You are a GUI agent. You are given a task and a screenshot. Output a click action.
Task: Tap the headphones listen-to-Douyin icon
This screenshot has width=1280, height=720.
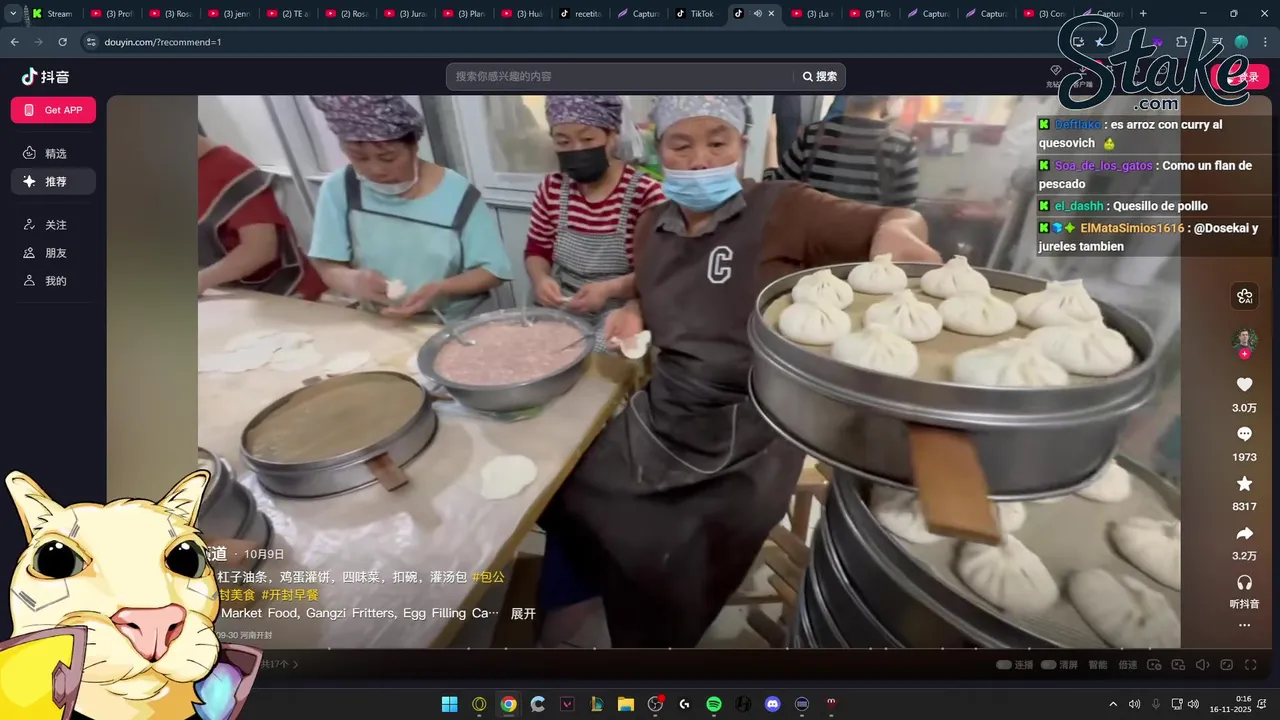click(x=1244, y=582)
